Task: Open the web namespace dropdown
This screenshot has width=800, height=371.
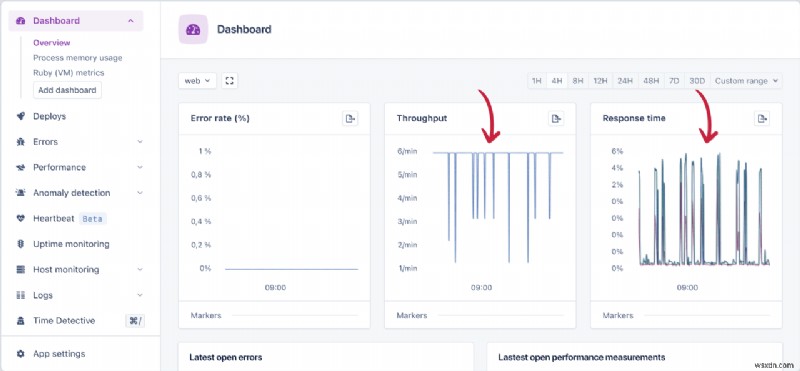Action: point(197,81)
